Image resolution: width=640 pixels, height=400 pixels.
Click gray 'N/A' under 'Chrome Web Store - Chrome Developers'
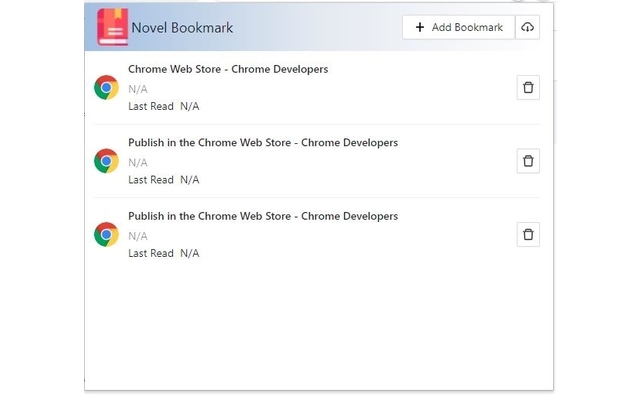coord(138,89)
